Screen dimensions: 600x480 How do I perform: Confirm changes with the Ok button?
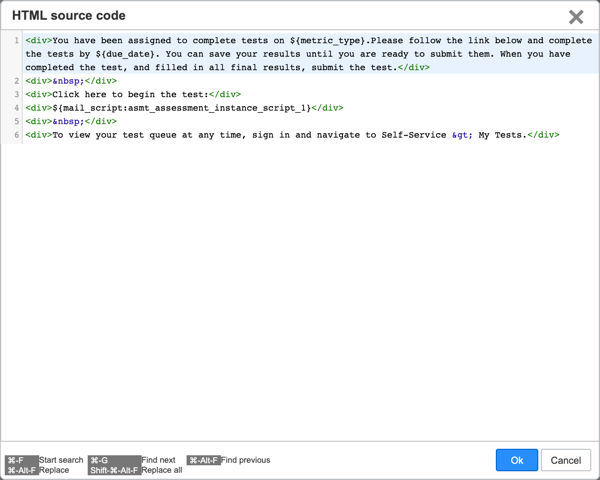(x=517, y=460)
